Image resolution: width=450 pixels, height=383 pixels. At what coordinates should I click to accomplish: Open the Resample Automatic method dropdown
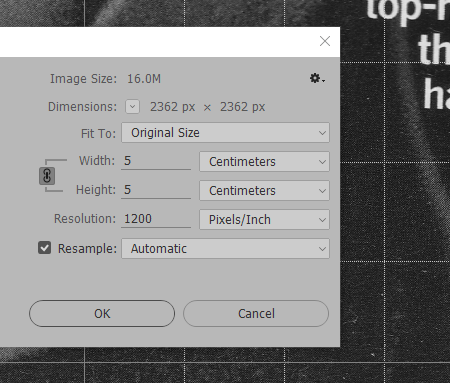(x=225, y=249)
